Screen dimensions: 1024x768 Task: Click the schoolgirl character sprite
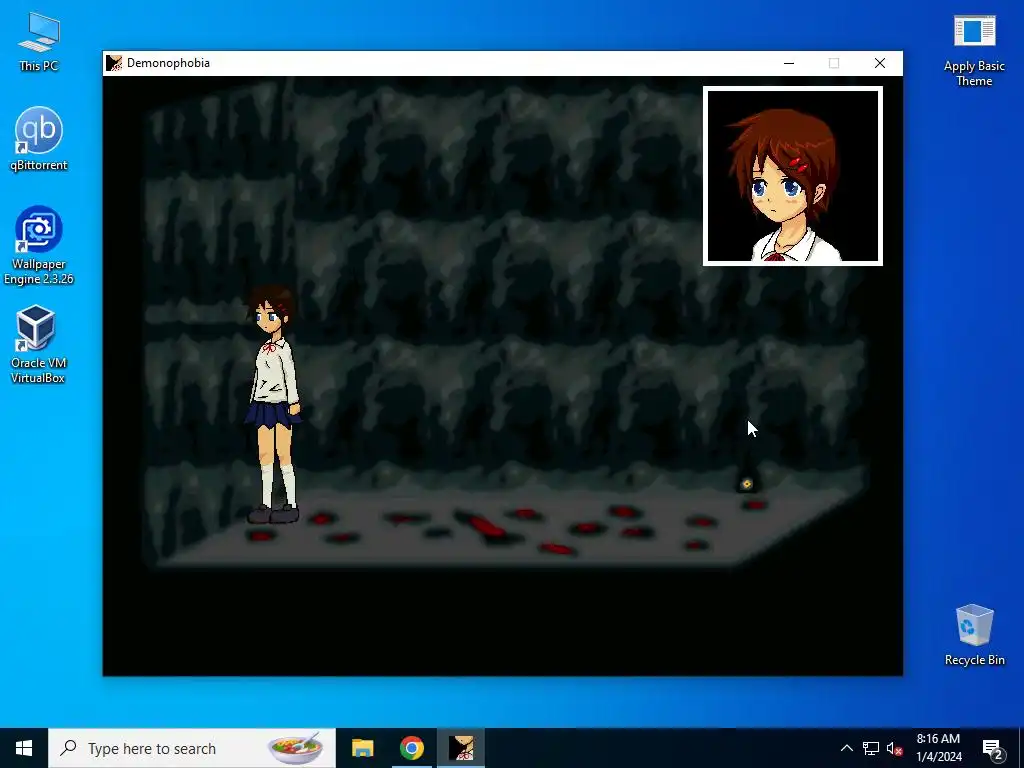pos(273,404)
